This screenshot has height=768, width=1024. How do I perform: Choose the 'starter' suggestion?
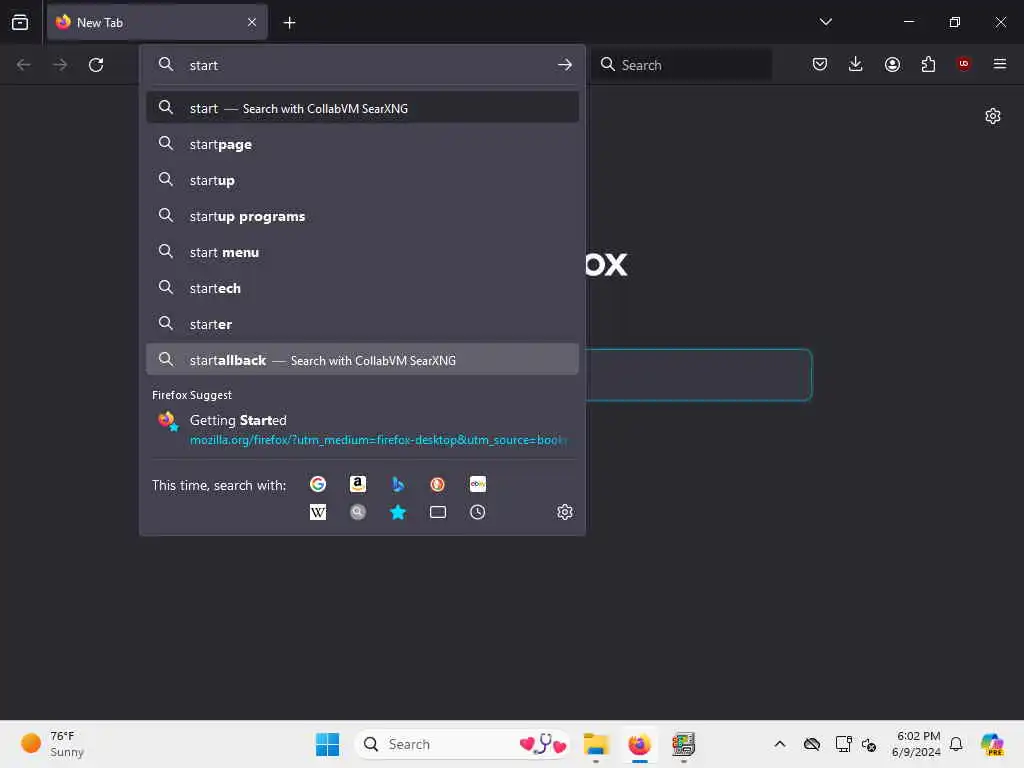click(x=362, y=324)
